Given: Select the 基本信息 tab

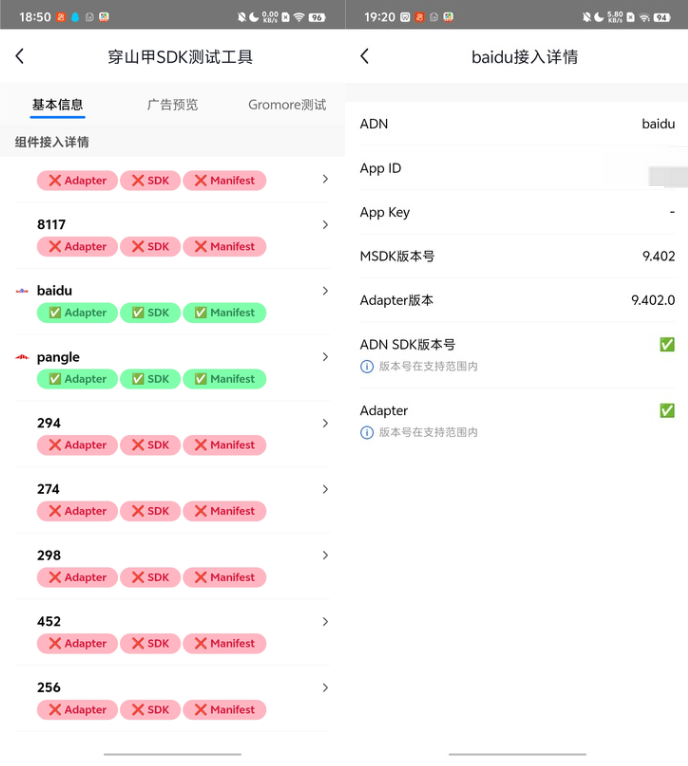Looking at the screenshot, I should click(57, 105).
